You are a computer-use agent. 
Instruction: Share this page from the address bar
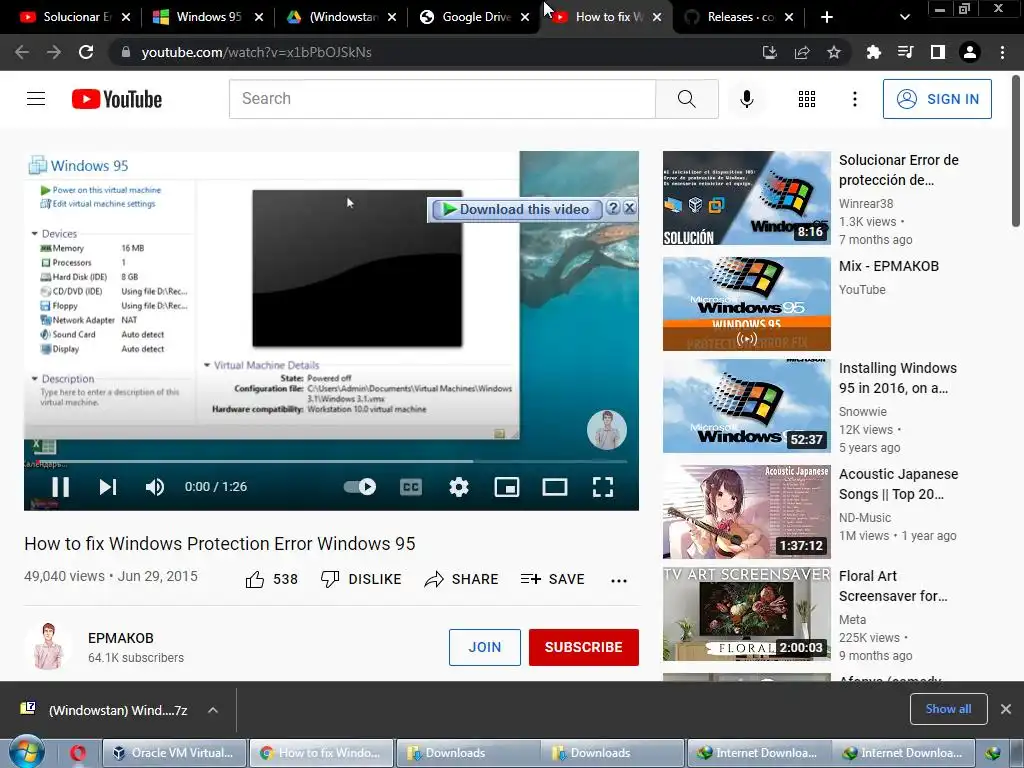pos(802,52)
